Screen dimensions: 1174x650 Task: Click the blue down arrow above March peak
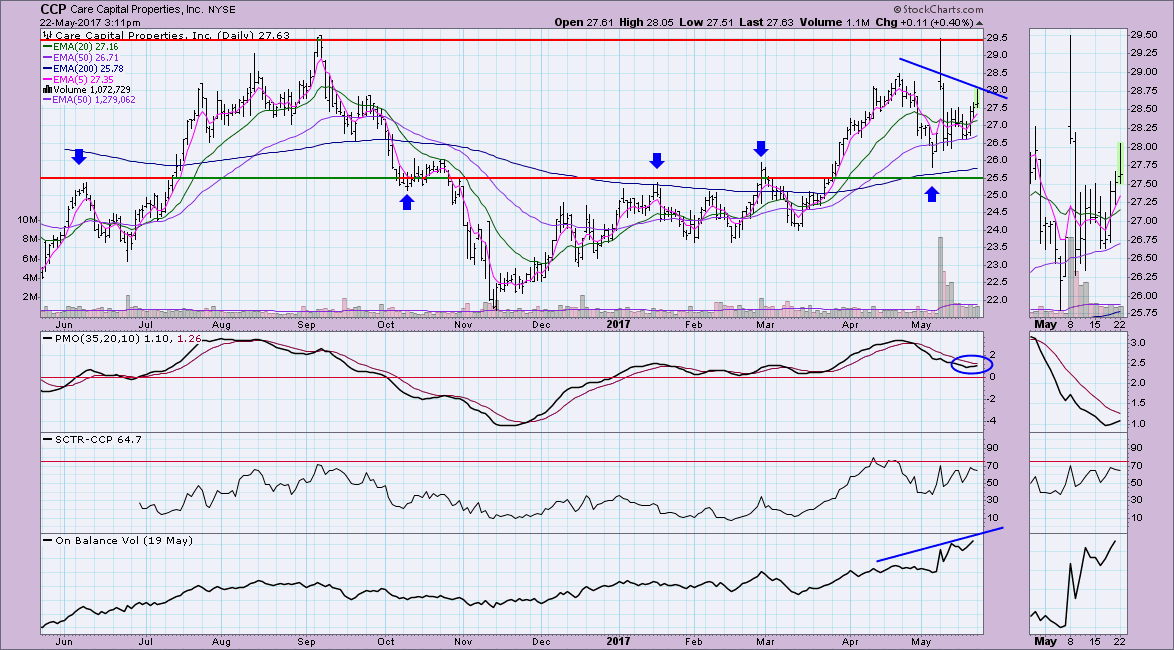(x=761, y=148)
